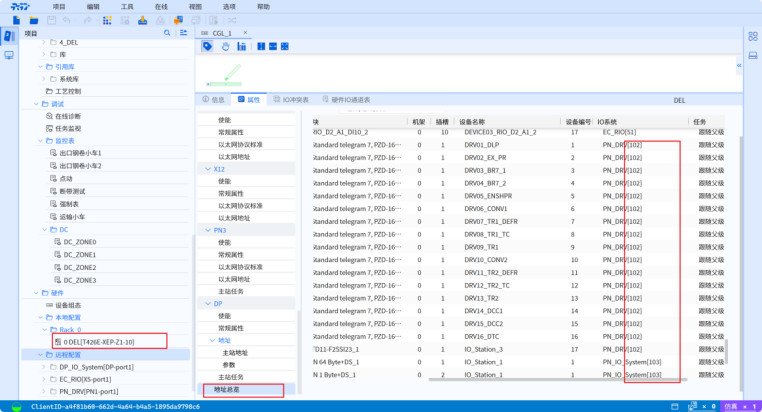The image size is (762, 412).
Task: Collapse the DC tree node
Action: [36, 229]
